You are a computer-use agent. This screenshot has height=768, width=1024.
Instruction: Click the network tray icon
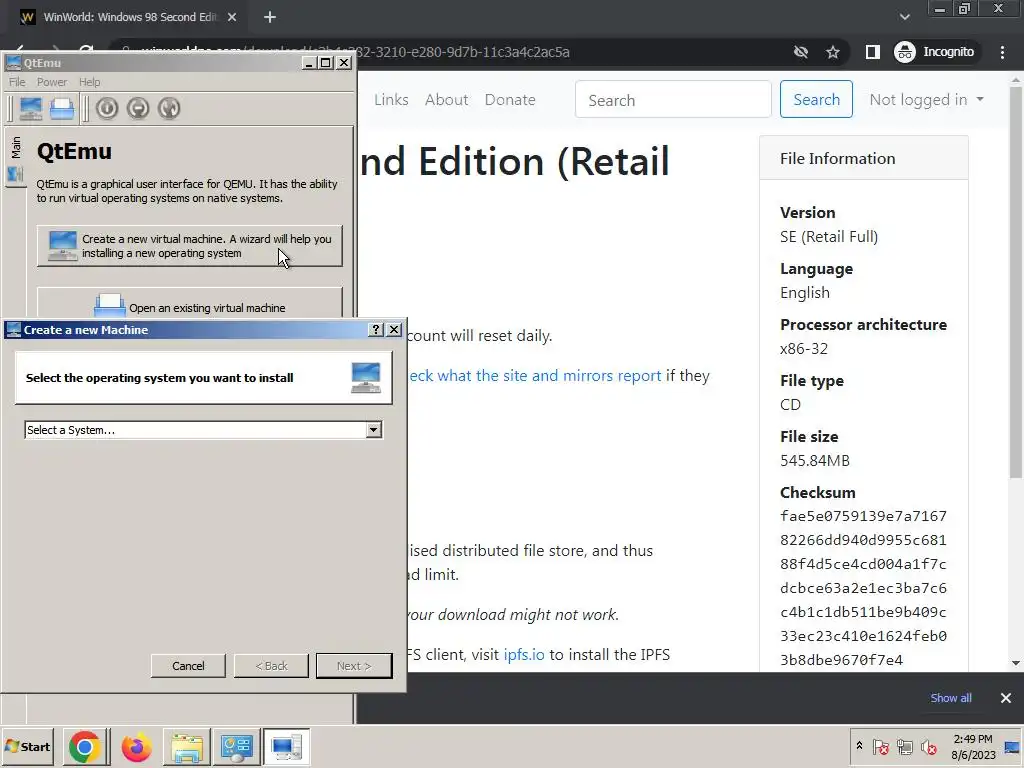[904, 747]
